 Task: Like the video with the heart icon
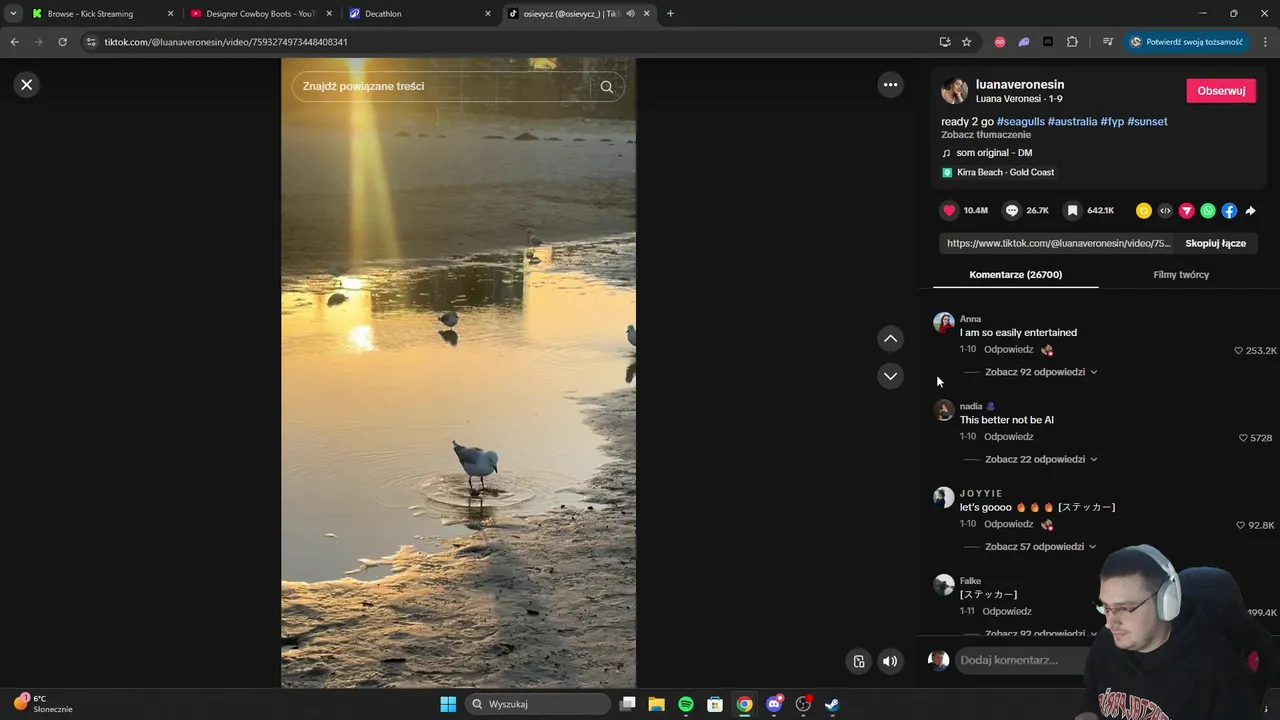coord(949,211)
